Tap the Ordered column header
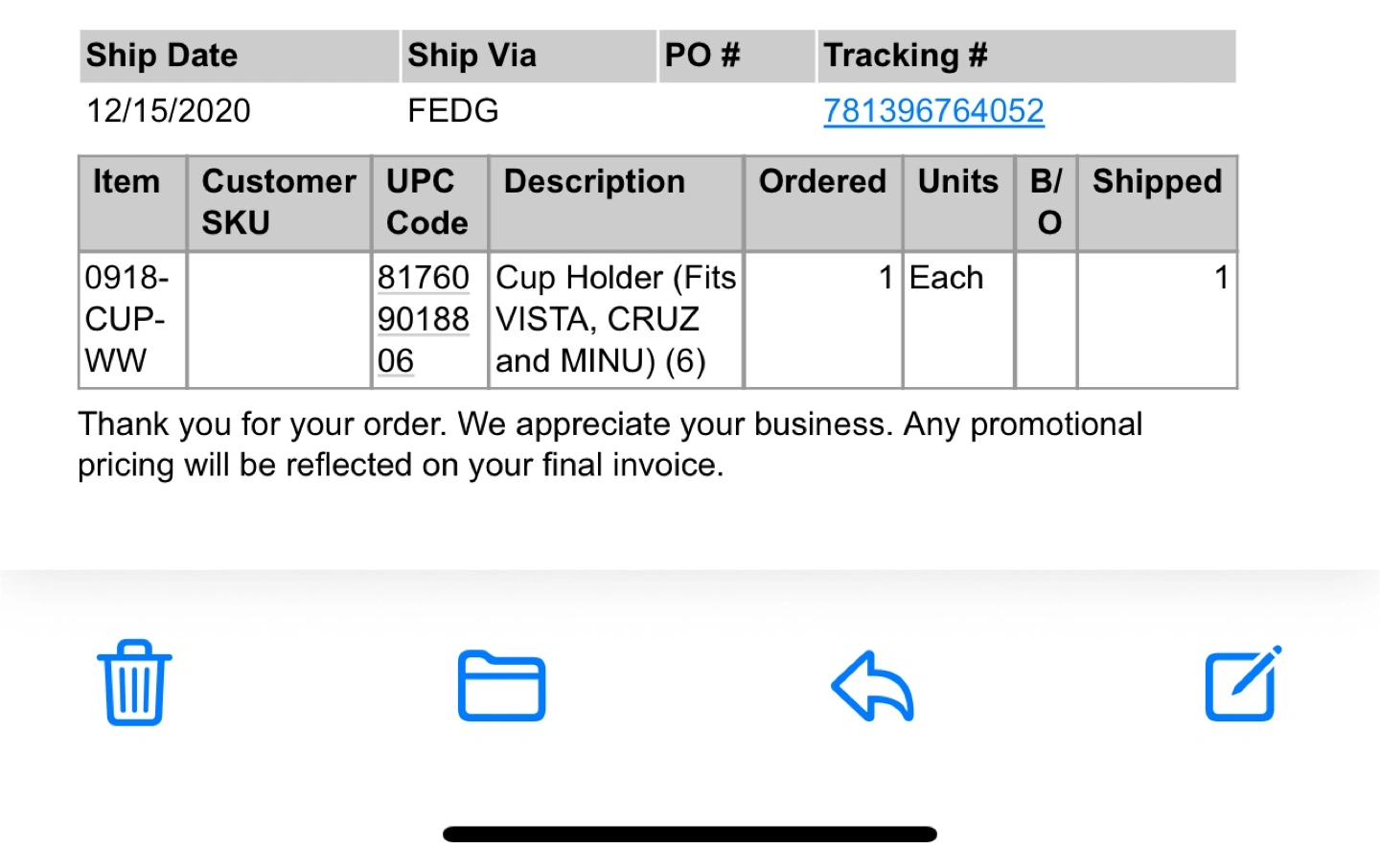The height and width of the screenshot is (868, 1380). [823, 203]
